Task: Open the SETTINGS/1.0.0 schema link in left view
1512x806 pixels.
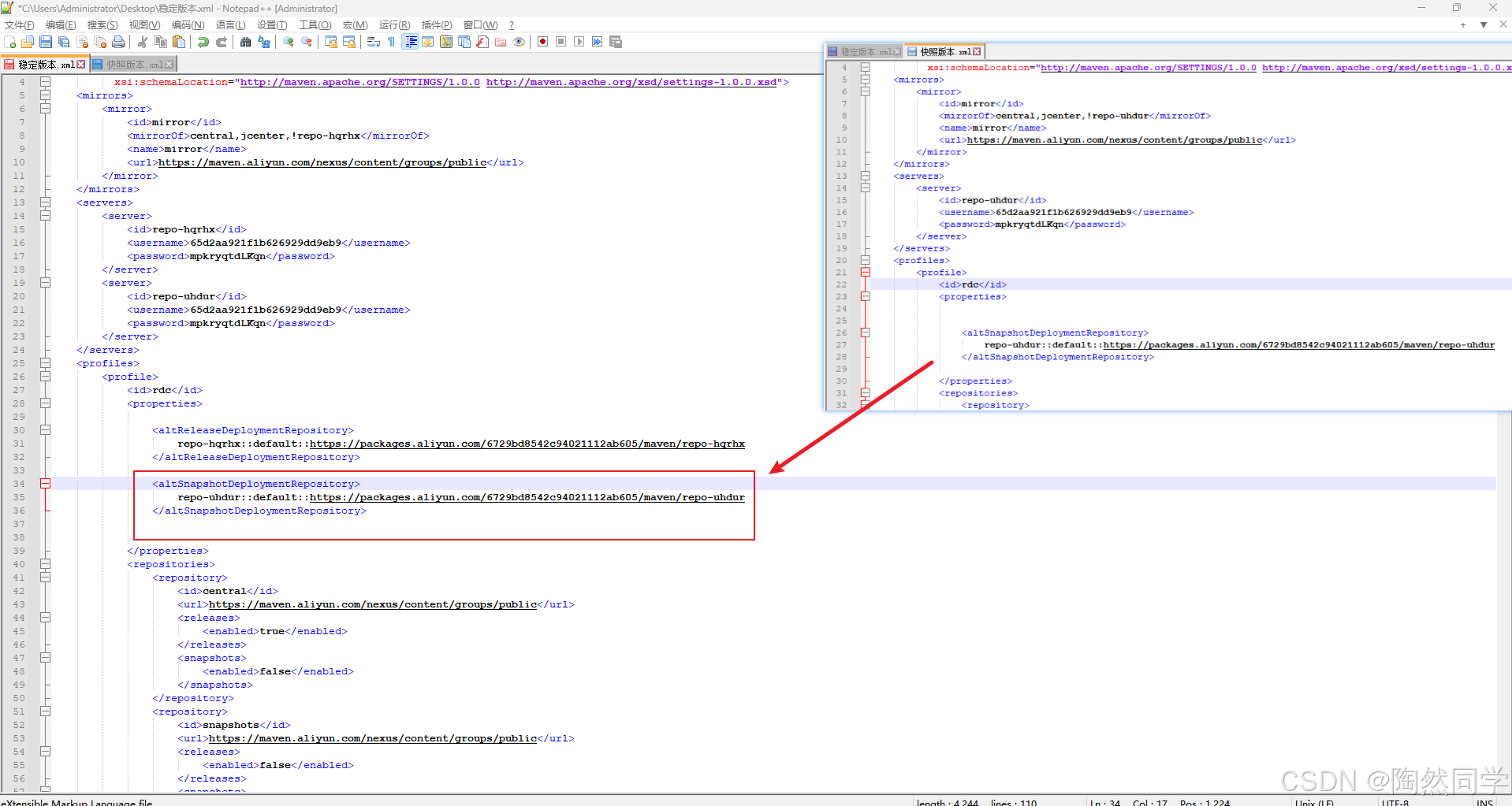Action: [360, 82]
